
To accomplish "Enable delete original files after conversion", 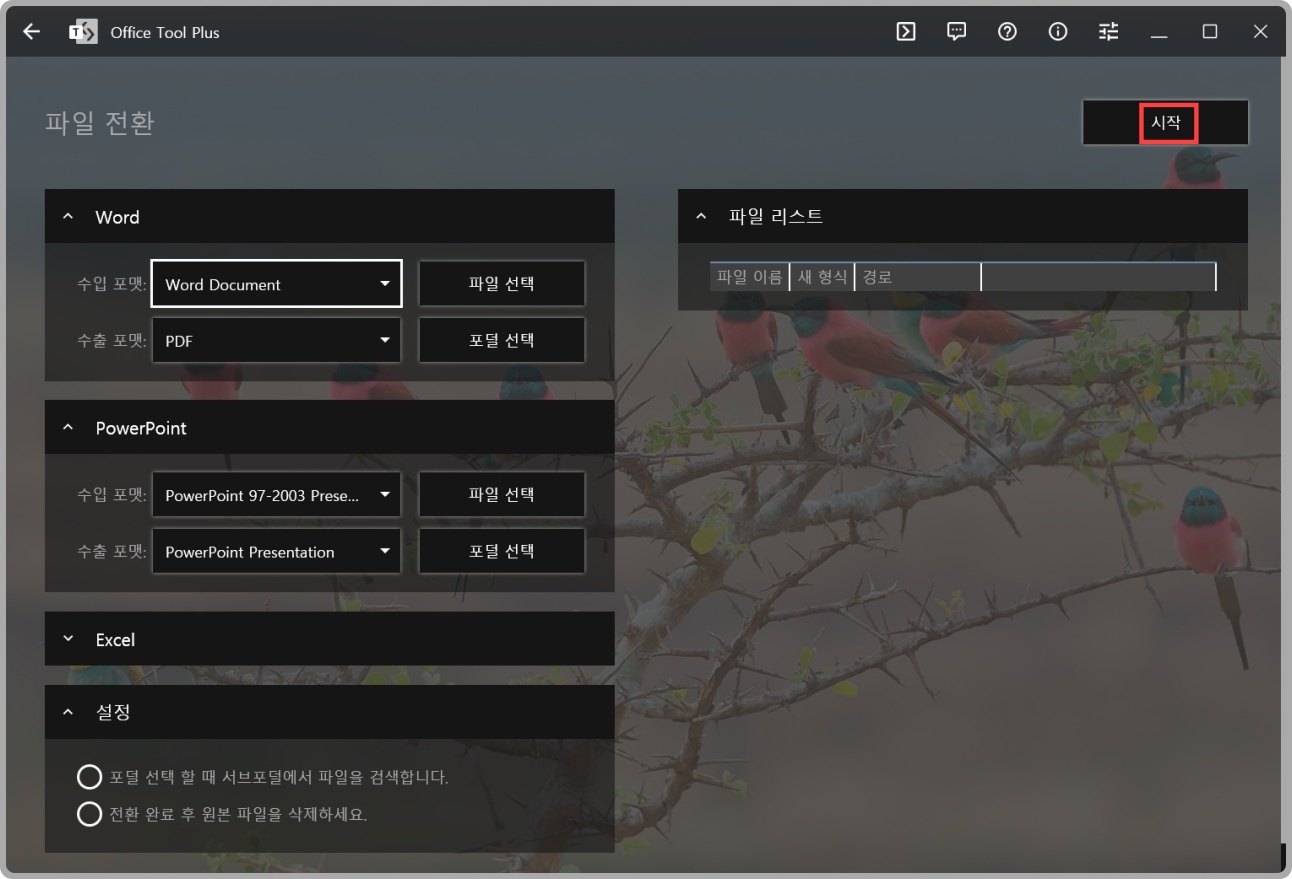I will point(89,814).
